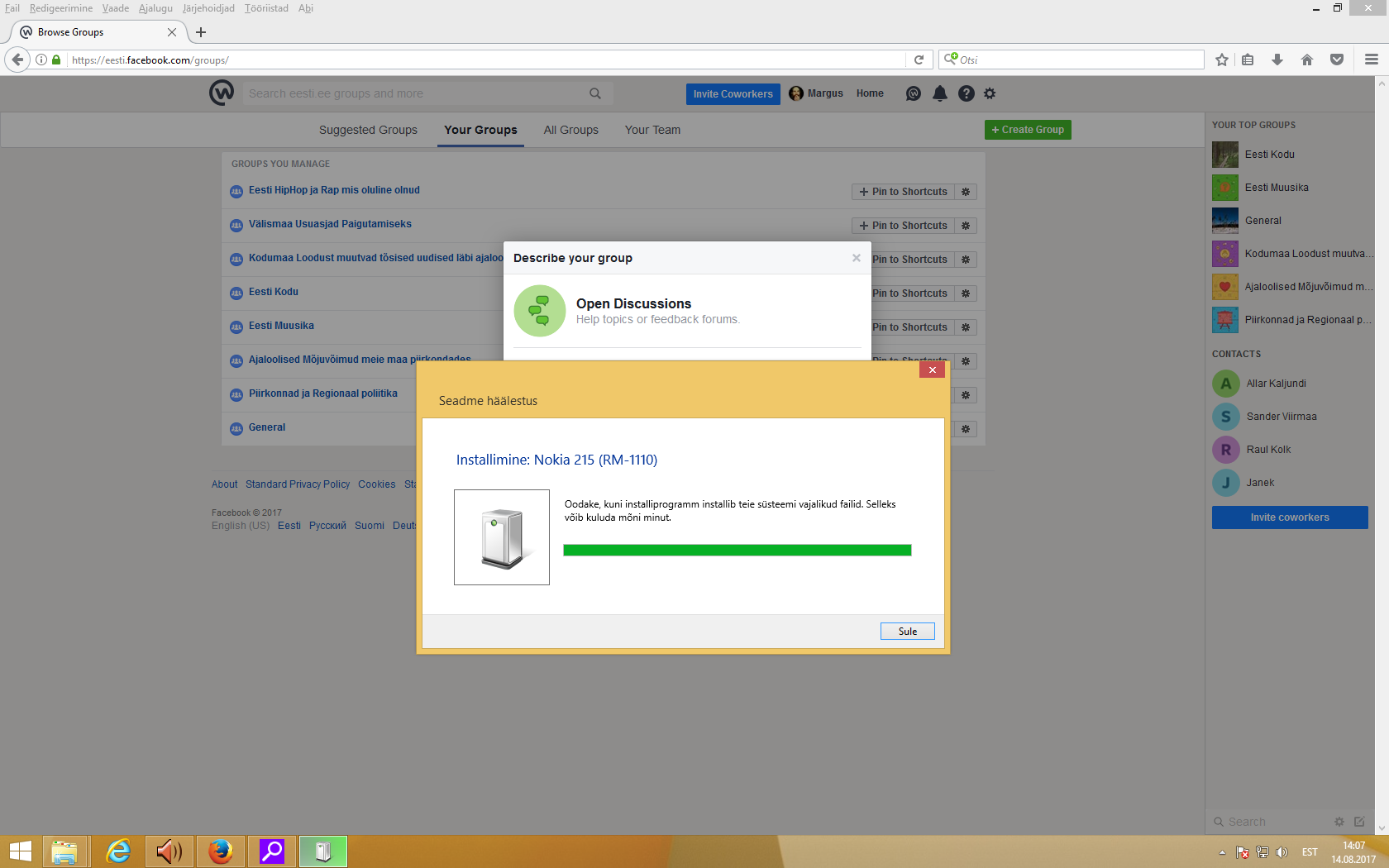Switch to Your Team tab
This screenshot has width=1389, height=868.
[x=653, y=130]
